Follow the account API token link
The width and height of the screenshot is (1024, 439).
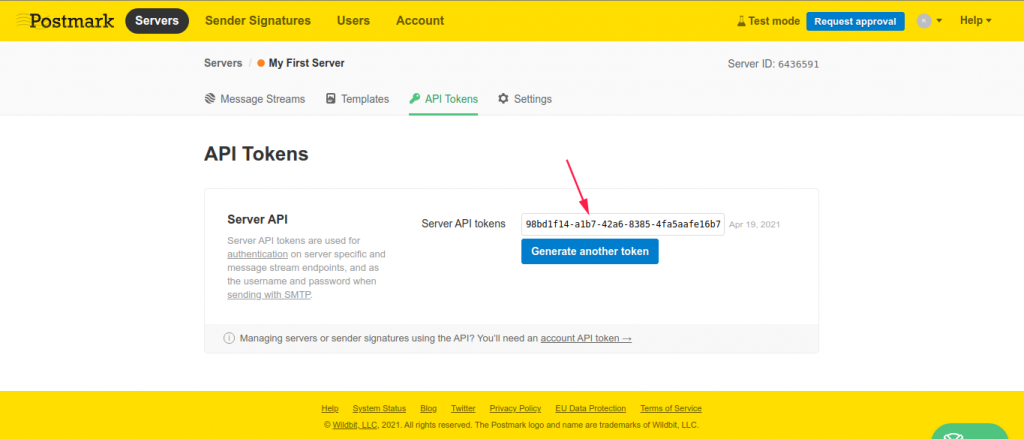pos(586,338)
